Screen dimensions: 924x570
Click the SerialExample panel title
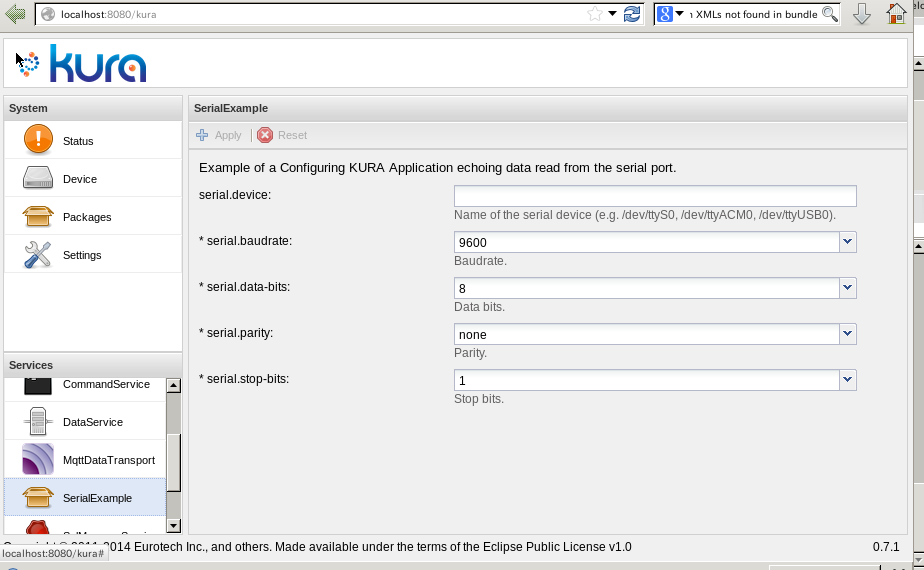(231, 108)
